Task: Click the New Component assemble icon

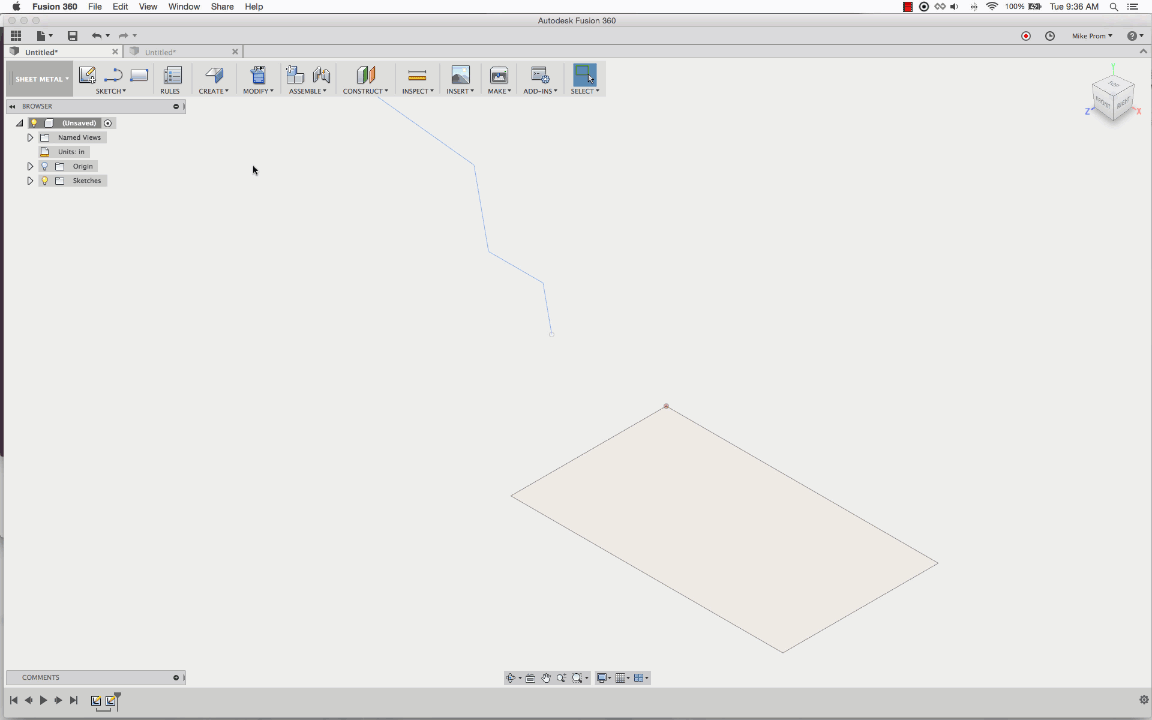Action: [295, 75]
